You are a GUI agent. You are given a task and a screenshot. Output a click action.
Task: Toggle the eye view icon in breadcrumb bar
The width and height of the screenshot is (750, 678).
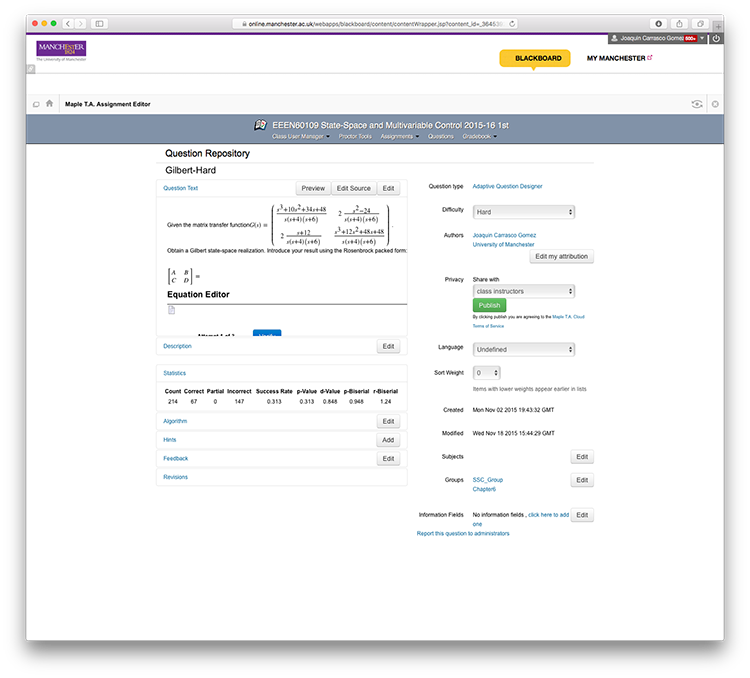[696, 104]
